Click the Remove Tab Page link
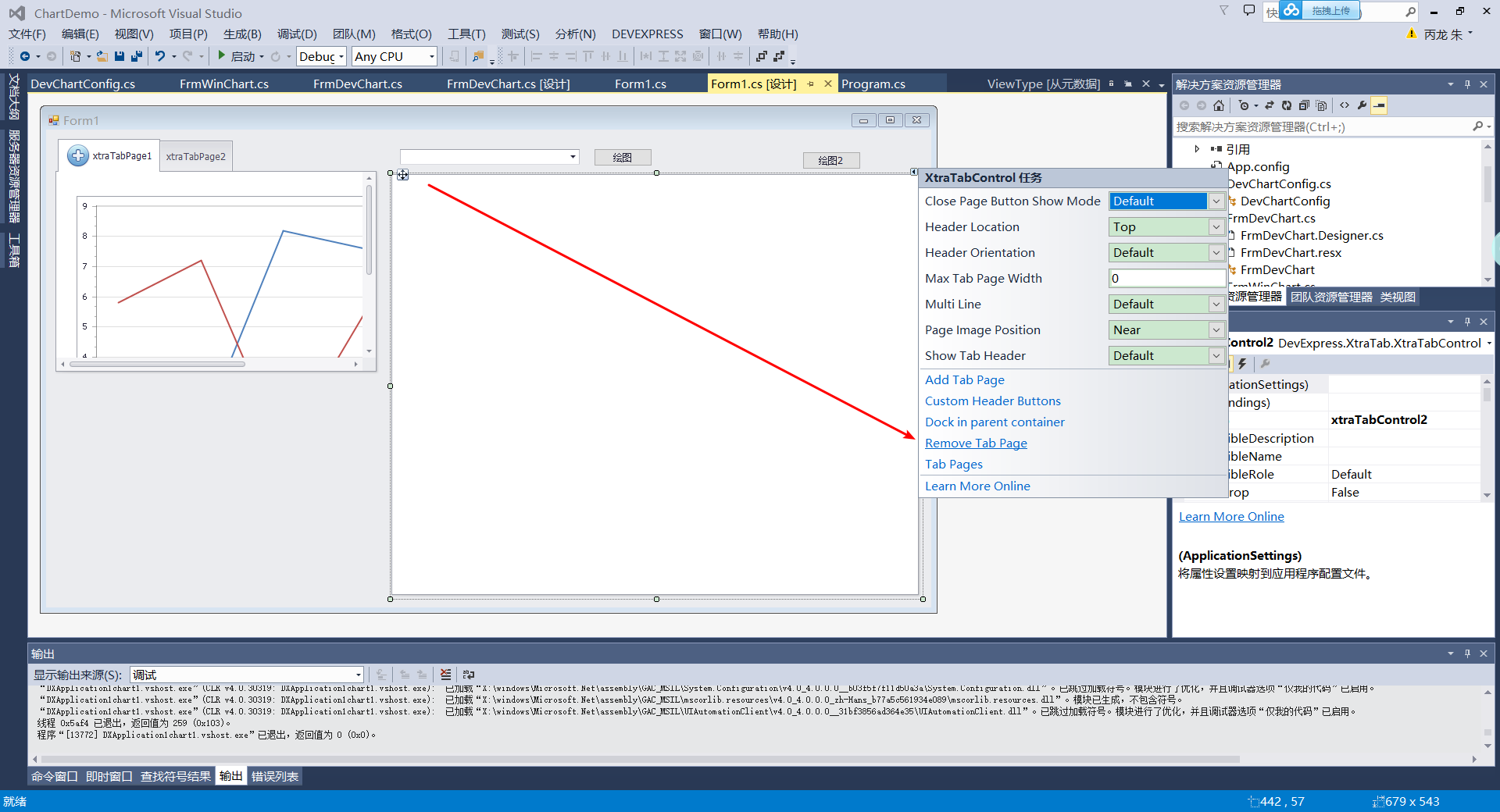The width and height of the screenshot is (1500, 812). click(976, 443)
